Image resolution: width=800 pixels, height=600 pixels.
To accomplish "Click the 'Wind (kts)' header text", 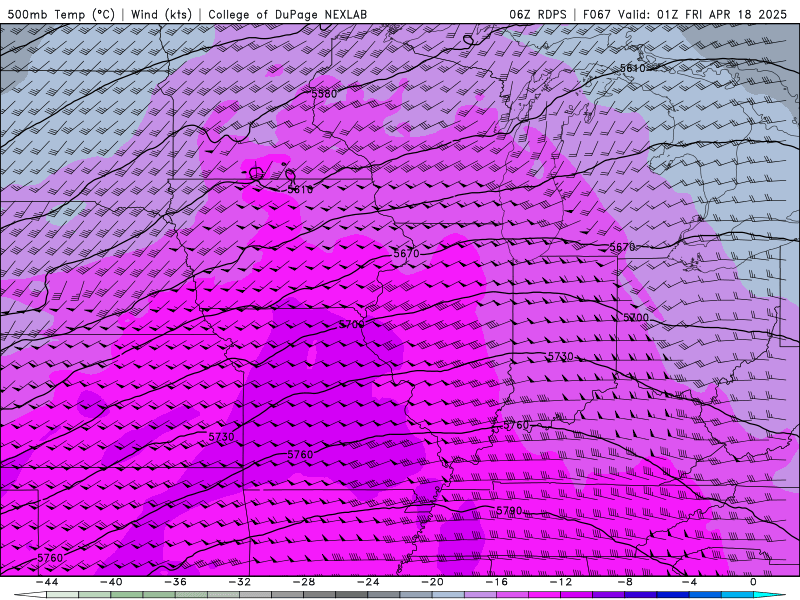I will coord(161,14).
